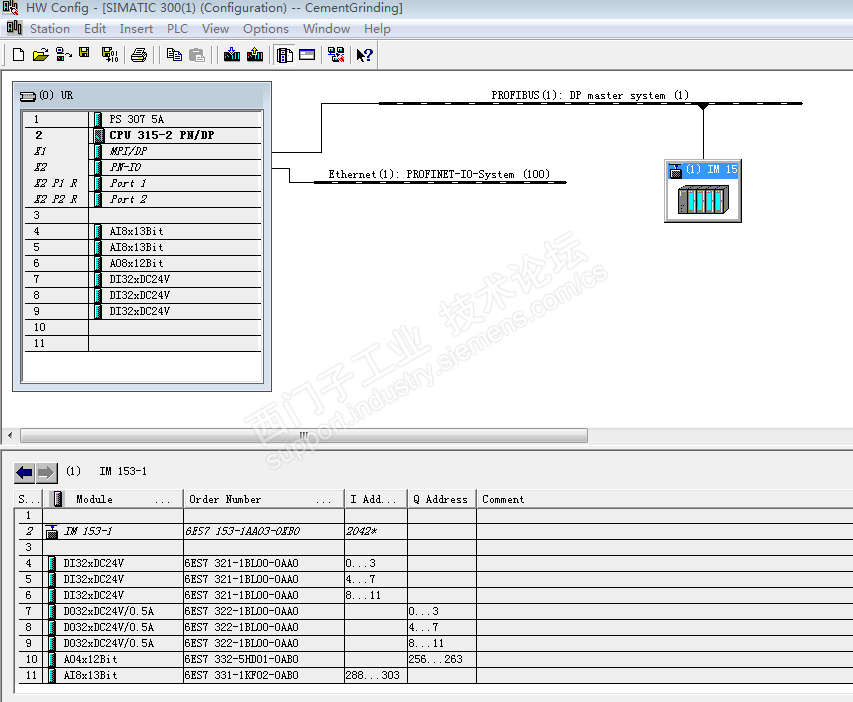The height and width of the screenshot is (702, 853).
Task: Open the Edit menu
Action: click(x=95, y=28)
